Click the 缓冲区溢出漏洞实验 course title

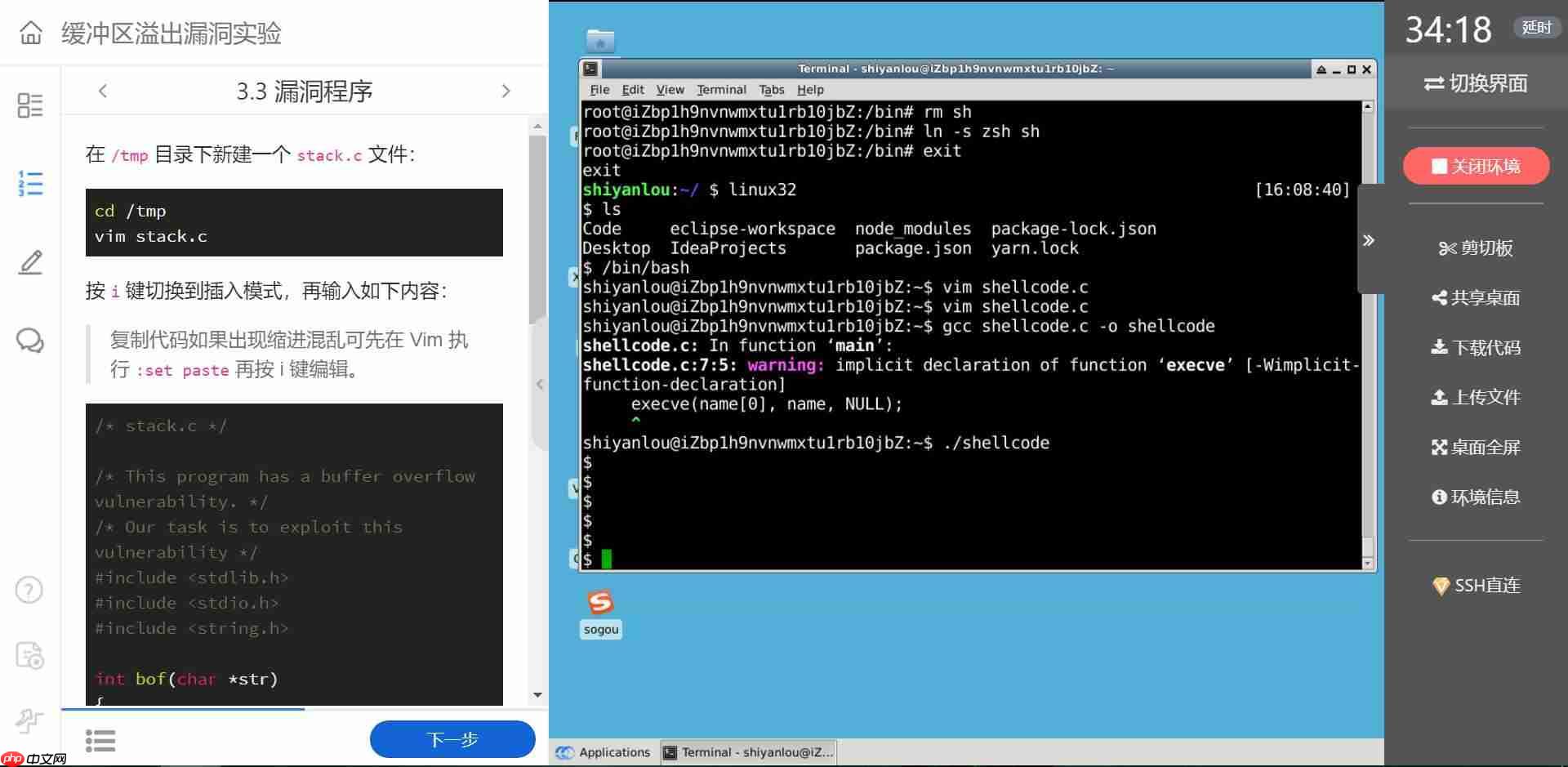171,33
